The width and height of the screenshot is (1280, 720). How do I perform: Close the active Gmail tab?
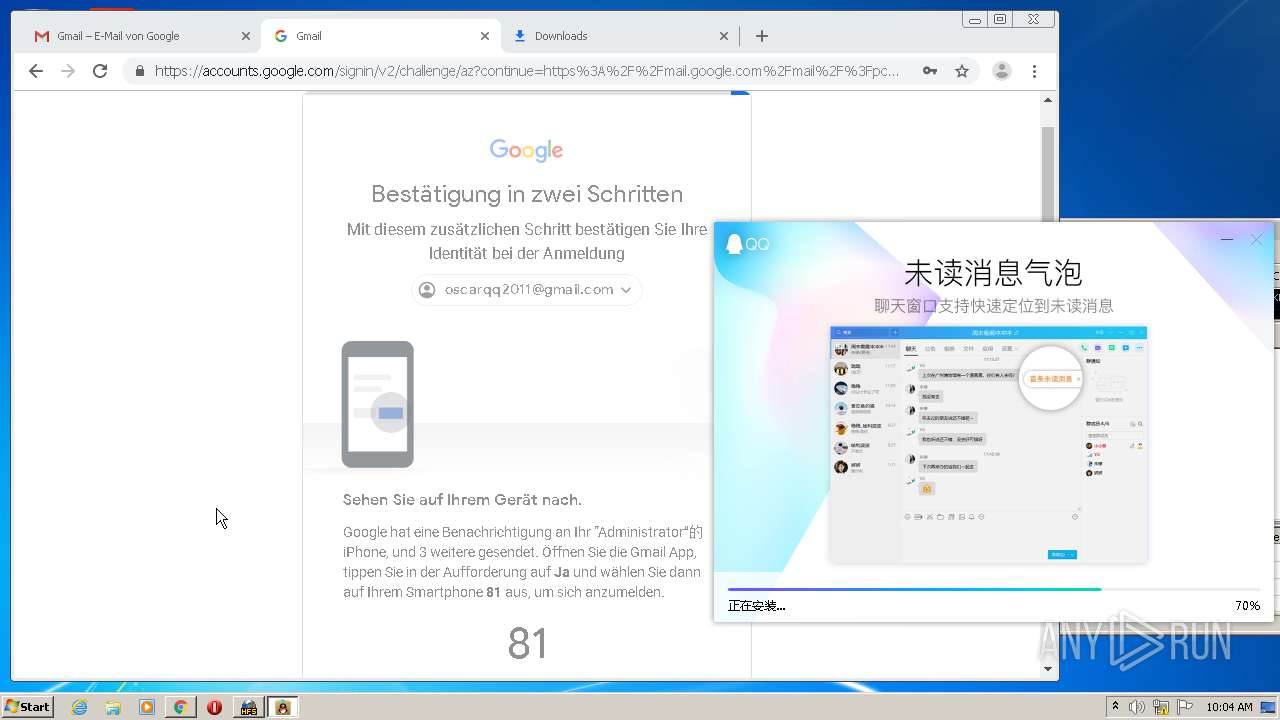point(485,36)
